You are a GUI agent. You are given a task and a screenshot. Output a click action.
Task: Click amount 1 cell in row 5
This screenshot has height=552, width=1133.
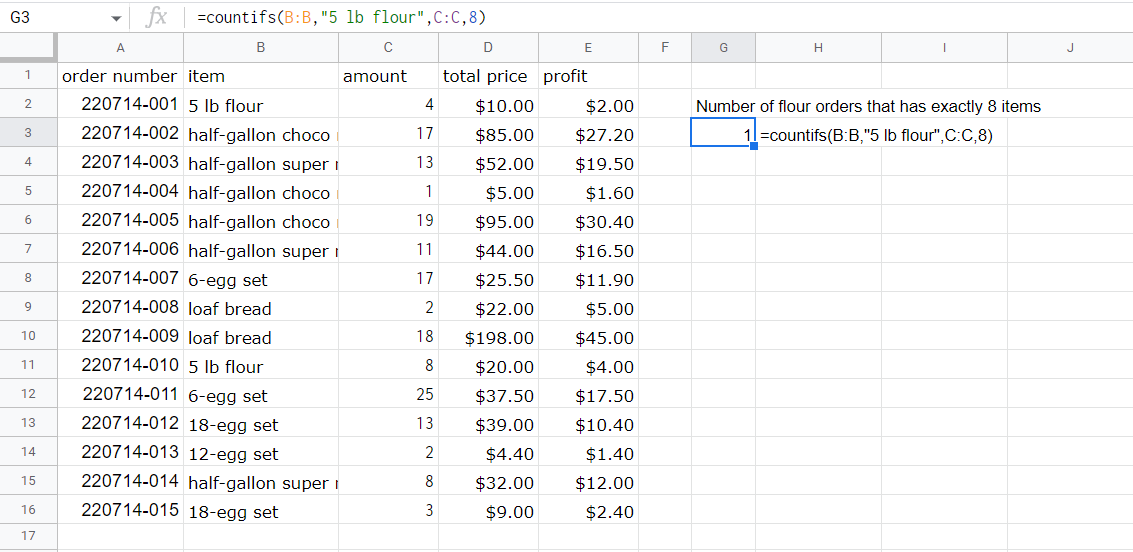tap(388, 191)
